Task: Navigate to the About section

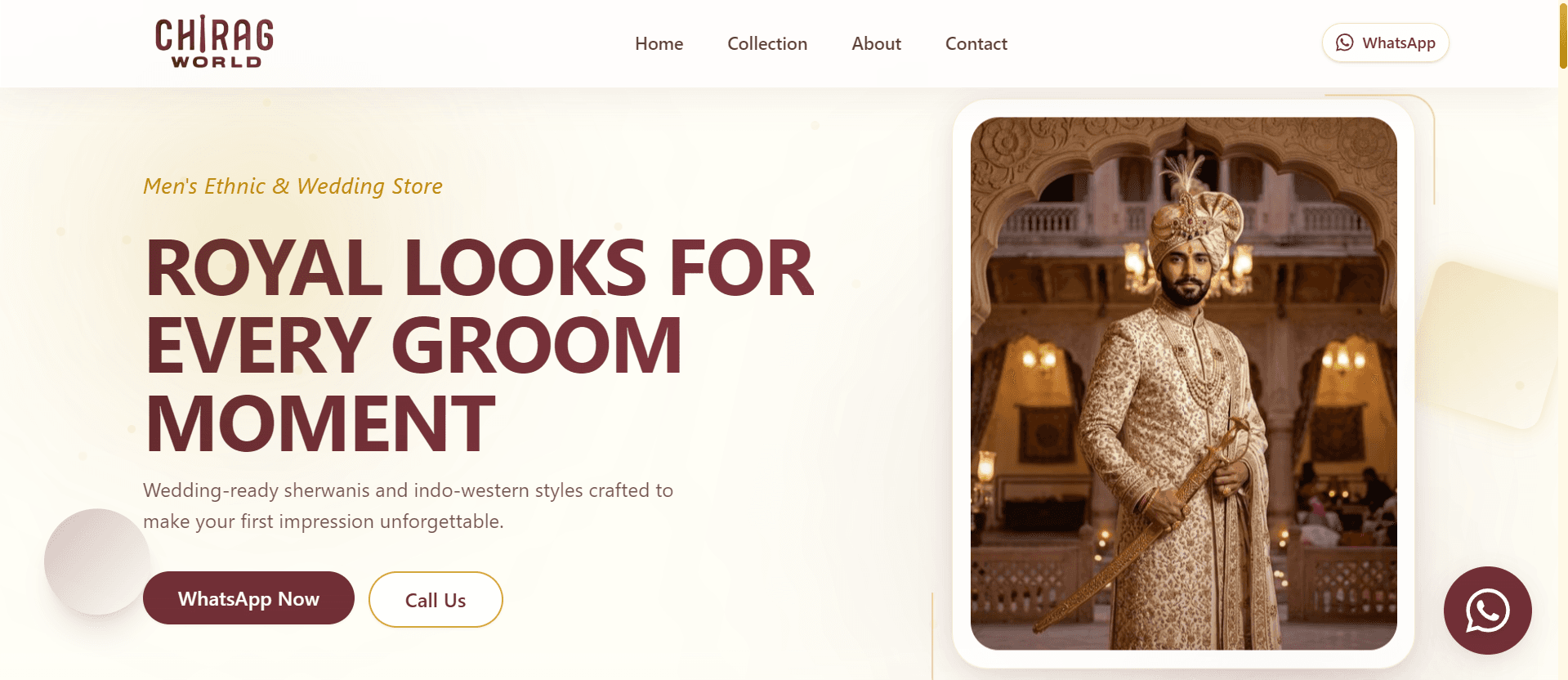Action: tap(876, 44)
